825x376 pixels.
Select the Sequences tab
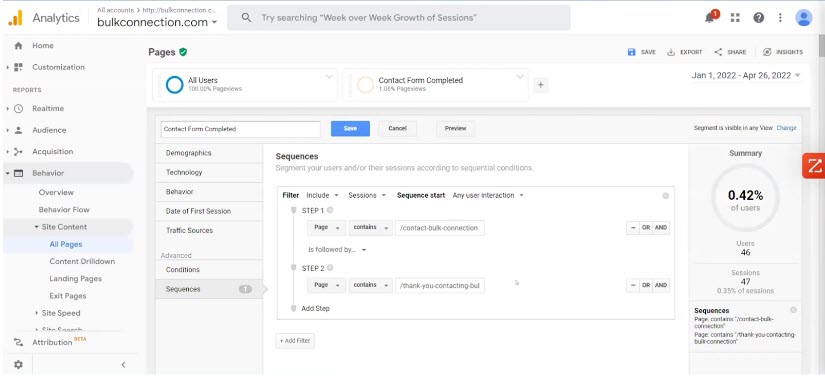pos(209,289)
